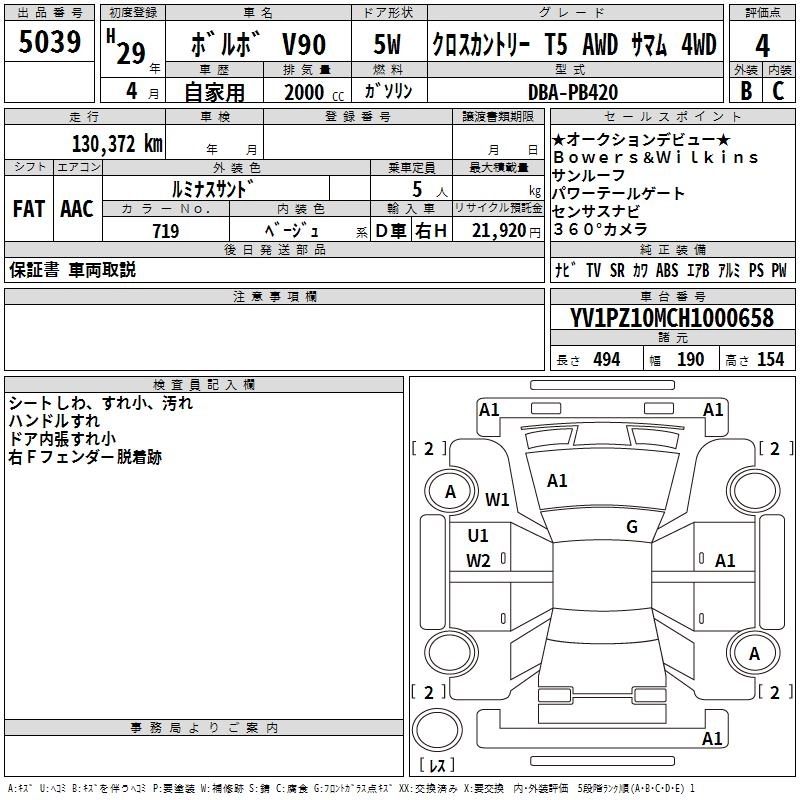
Task: Click the G mark on the windshield
Action: [x=632, y=527]
